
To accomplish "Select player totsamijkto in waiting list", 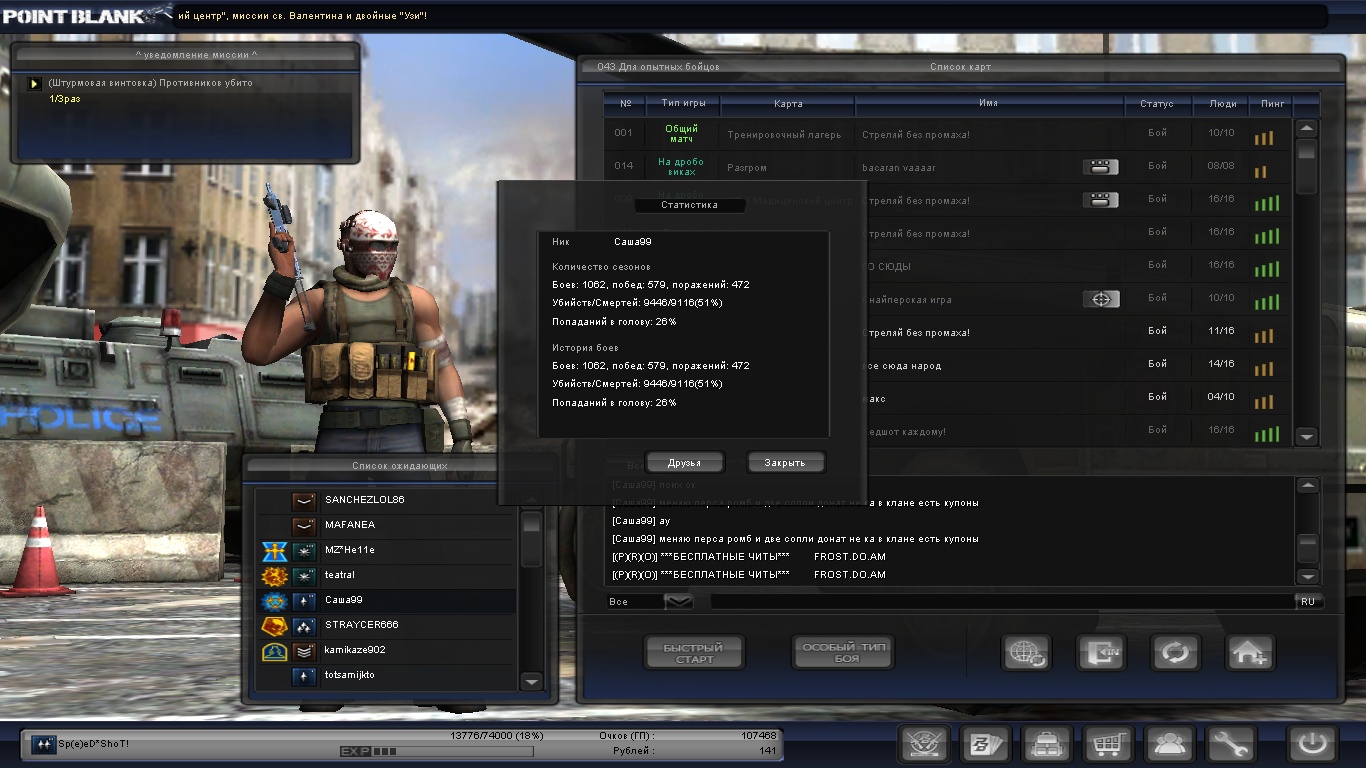I will [x=387, y=677].
